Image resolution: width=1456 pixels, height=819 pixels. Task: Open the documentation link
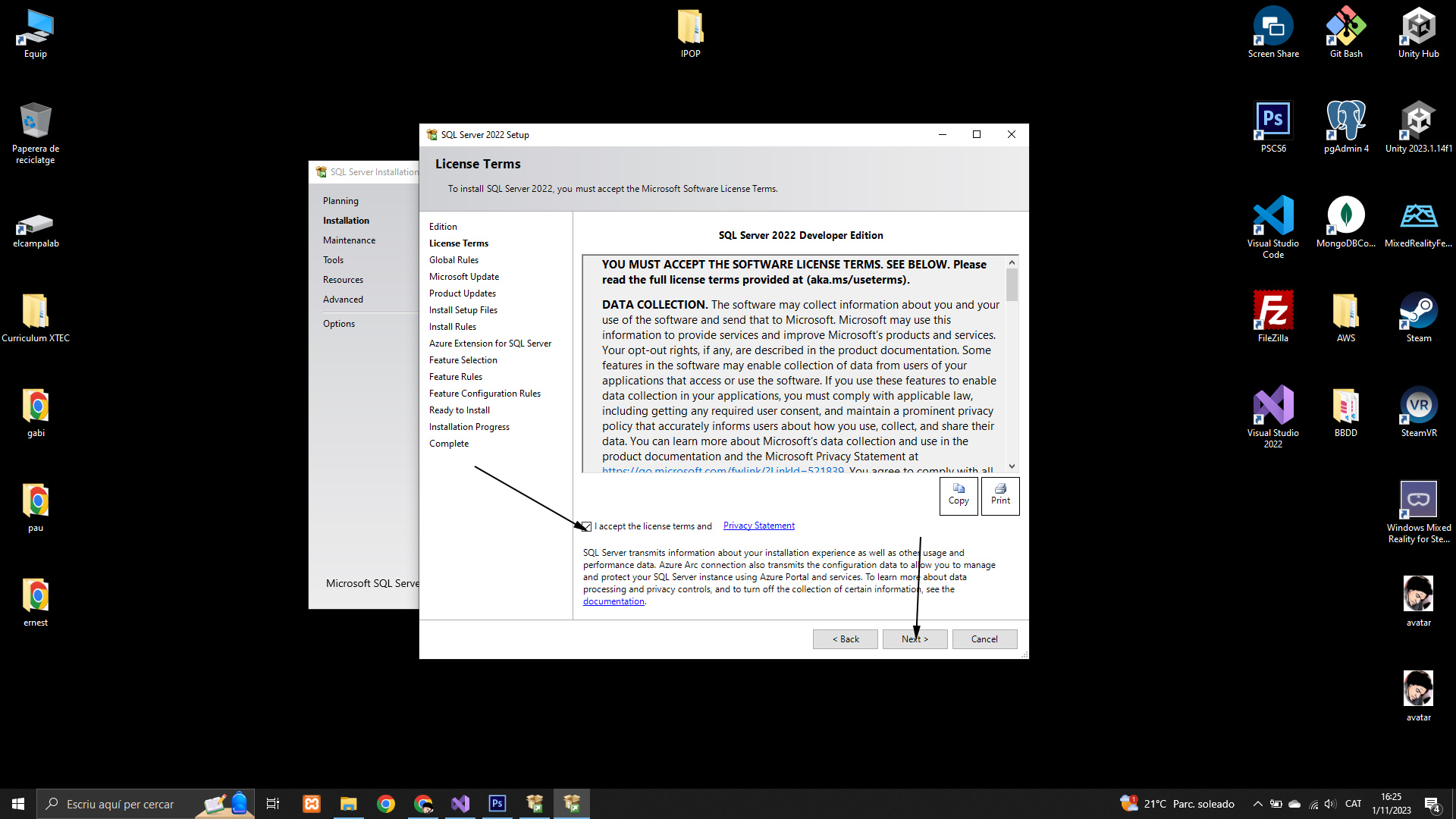click(613, 601)
